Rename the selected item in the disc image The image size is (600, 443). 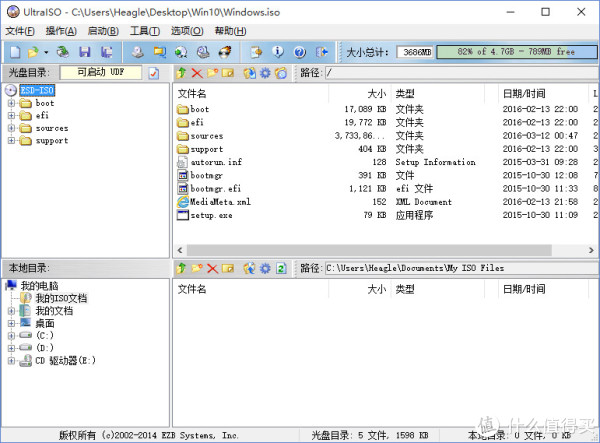click(x=228, y=73)
